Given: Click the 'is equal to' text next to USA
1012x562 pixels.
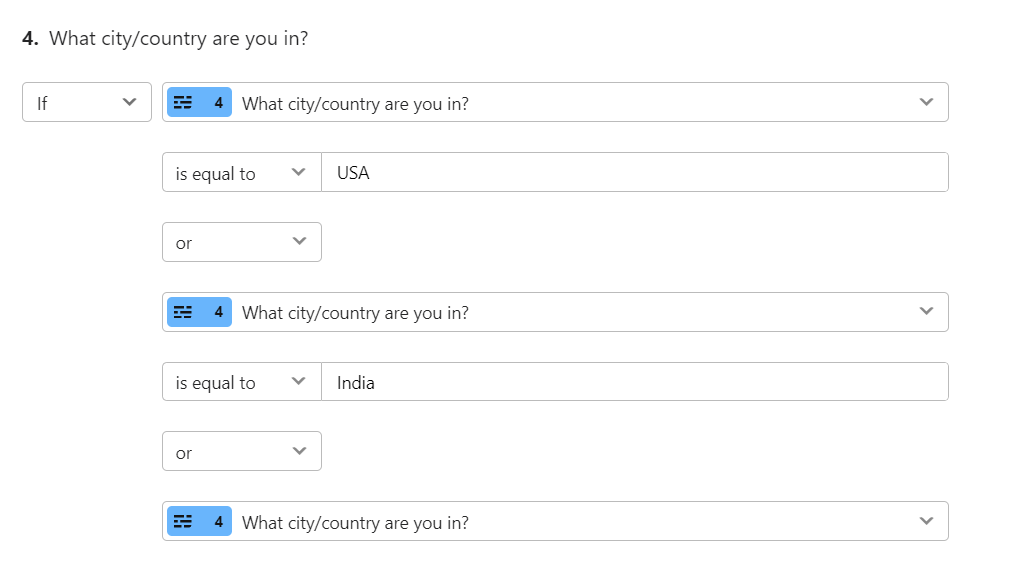Looking at the screenshot, I should tap(216, 174).
